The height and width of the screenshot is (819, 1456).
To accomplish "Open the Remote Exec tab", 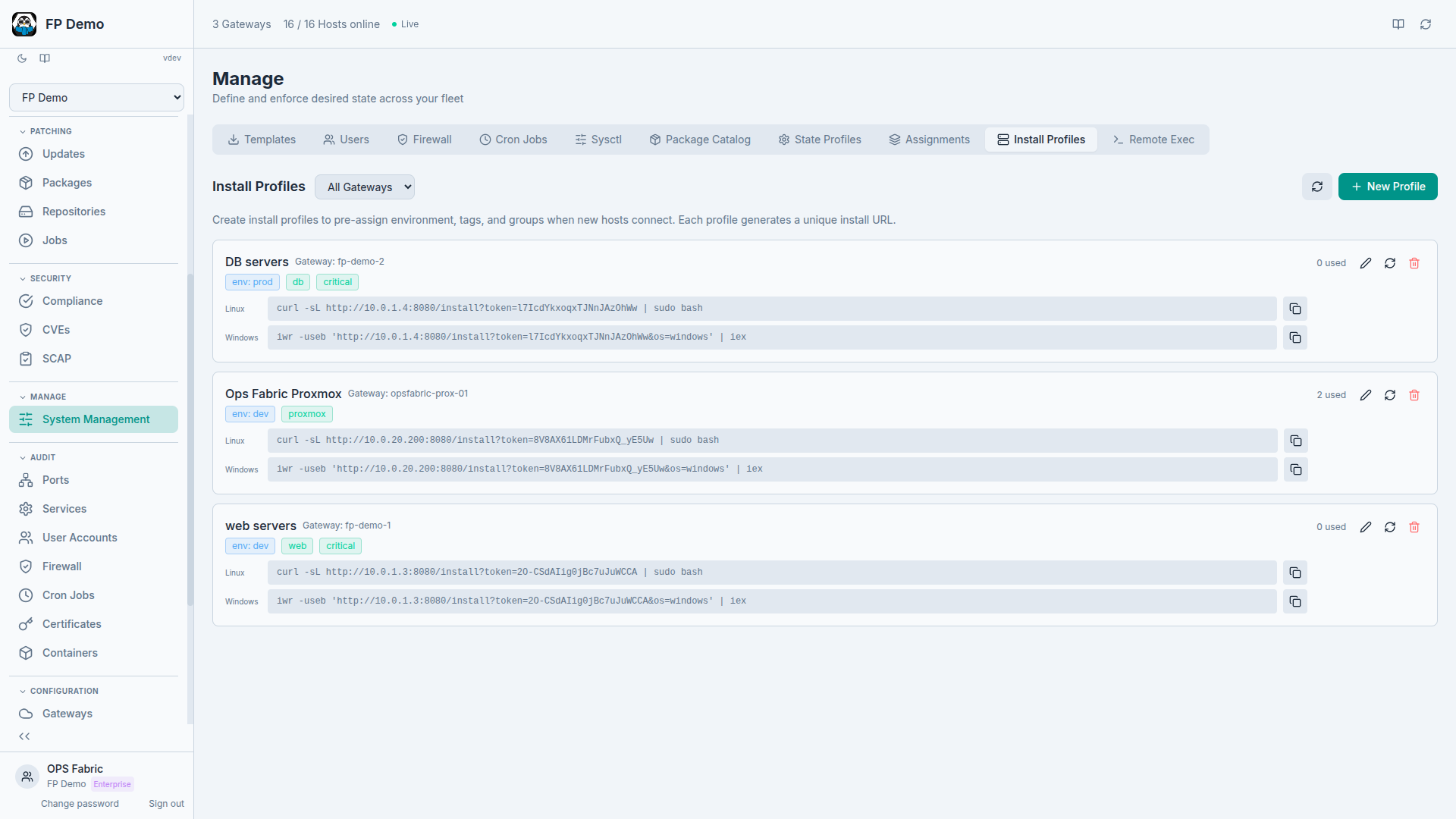I will (1153, 140).
